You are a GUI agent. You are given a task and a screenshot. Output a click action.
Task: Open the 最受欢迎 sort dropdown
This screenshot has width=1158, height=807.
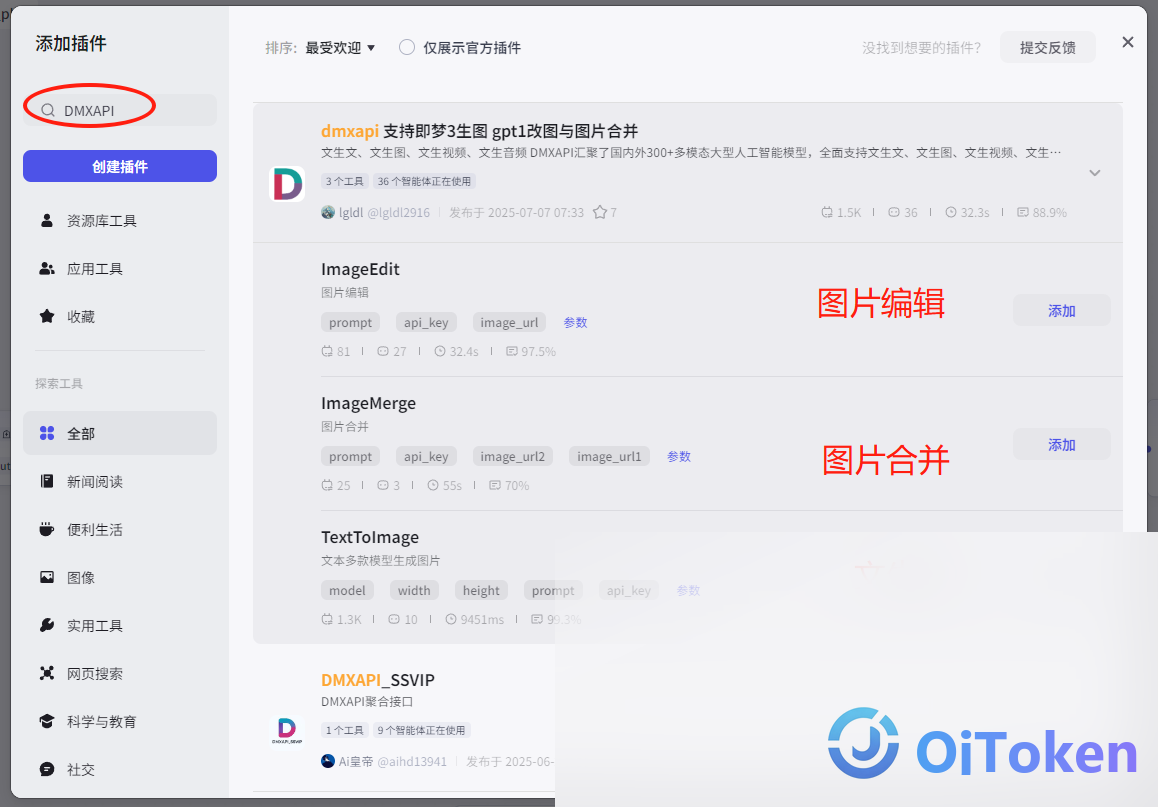click(340, 48)
